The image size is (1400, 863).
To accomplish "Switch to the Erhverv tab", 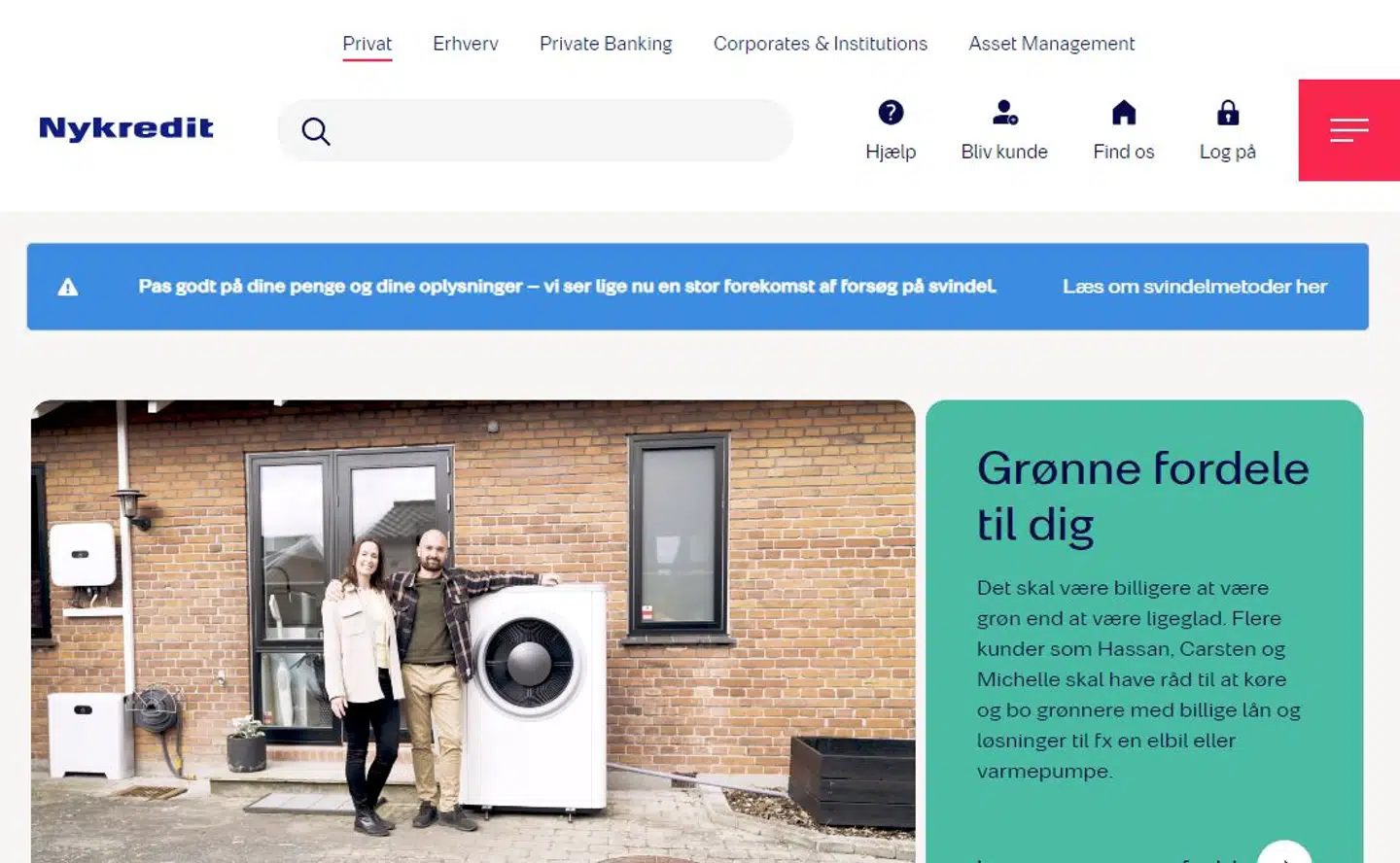I will (466, 44).
